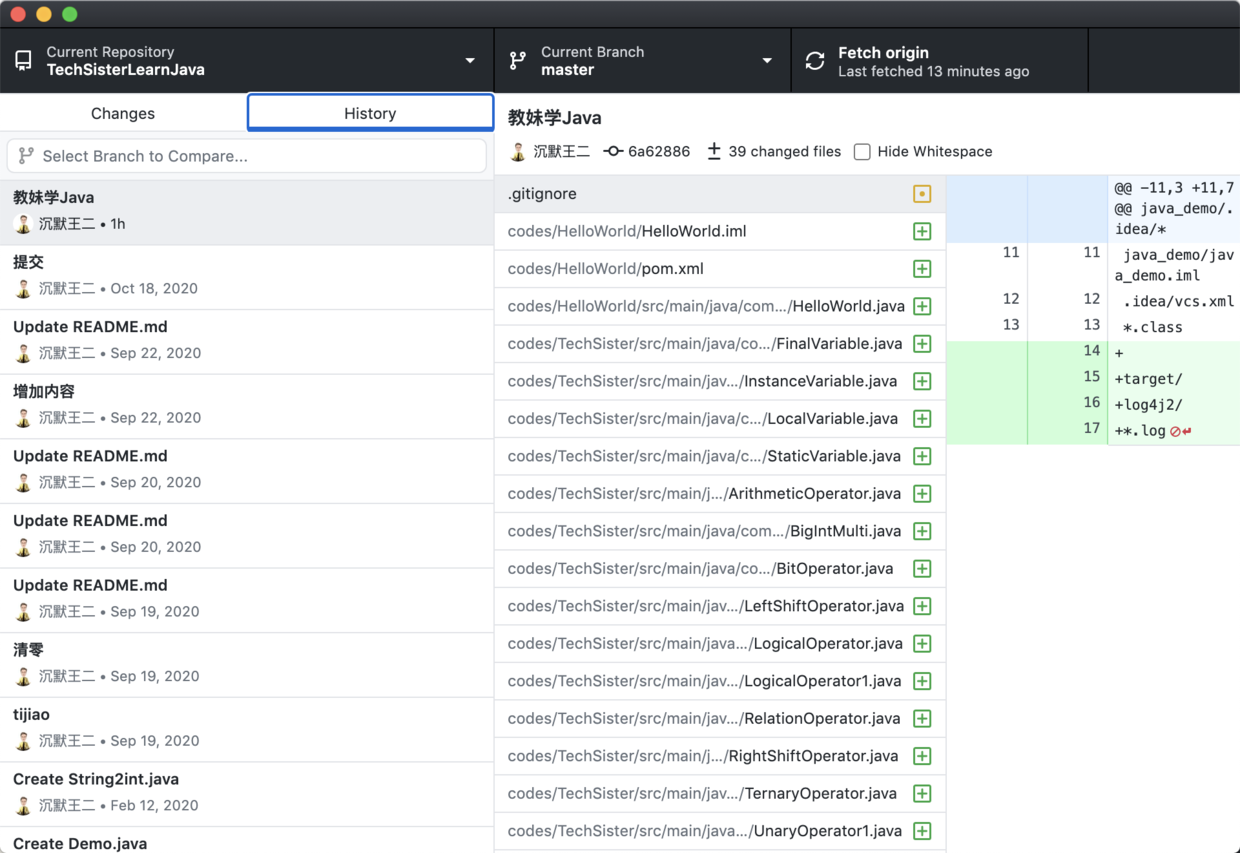
Task: Click added icon for RelationOperator.java
Action: coord(922,719)
